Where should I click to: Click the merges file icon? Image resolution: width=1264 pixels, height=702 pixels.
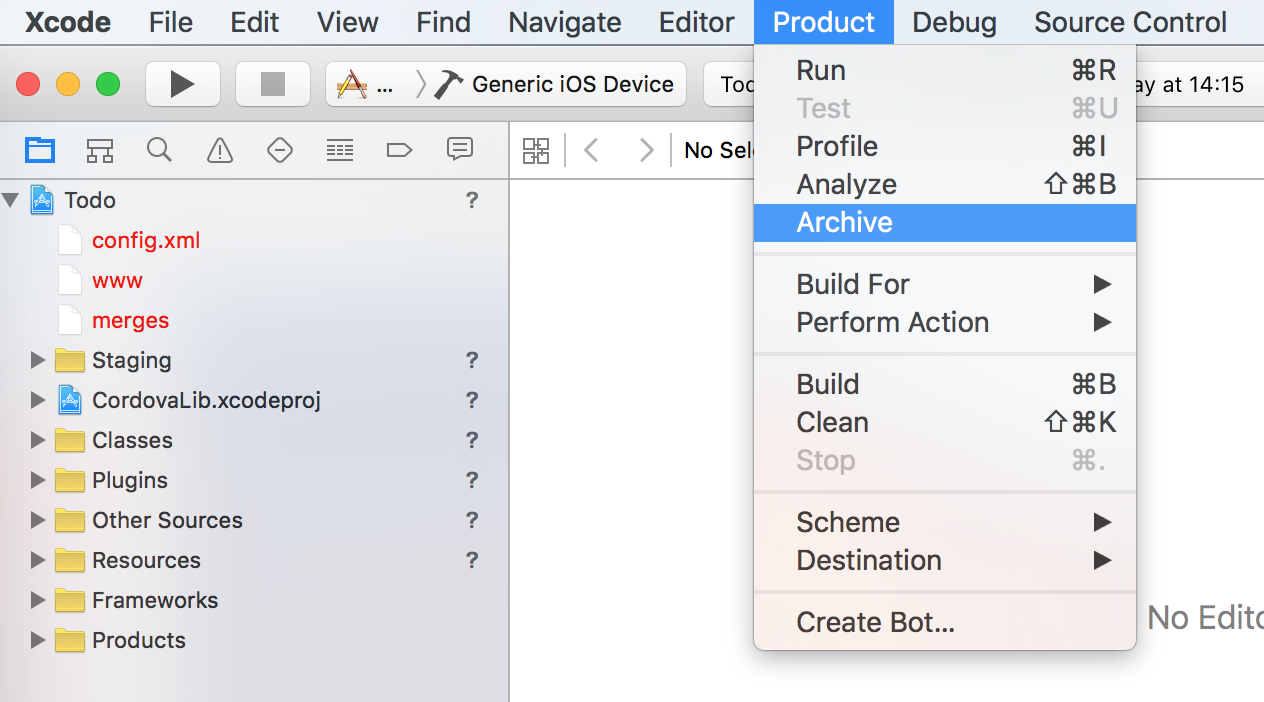point(69,320)
